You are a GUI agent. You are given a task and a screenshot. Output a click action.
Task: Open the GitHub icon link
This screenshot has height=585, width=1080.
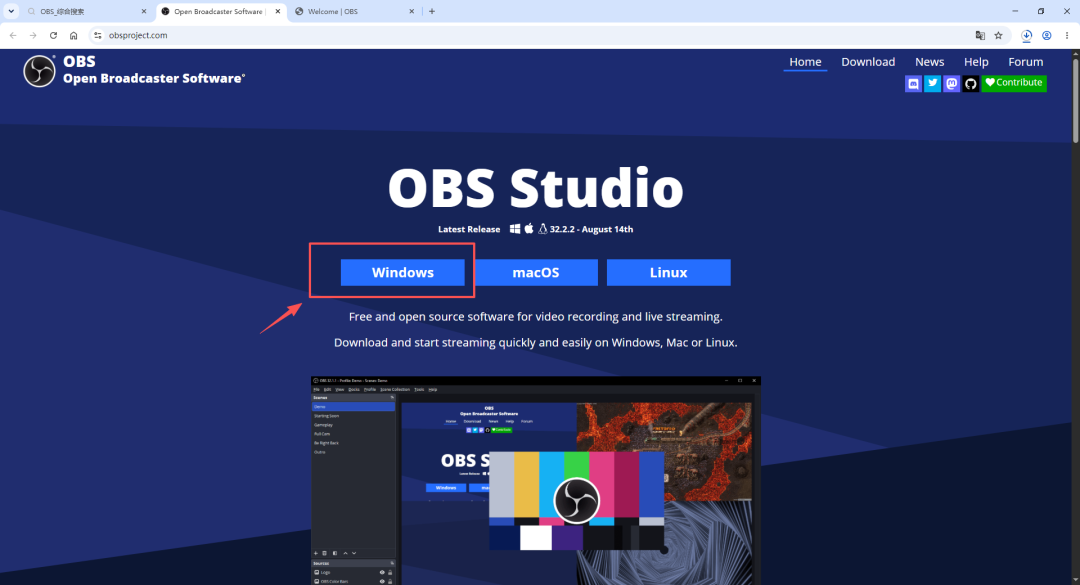point(970,83)
